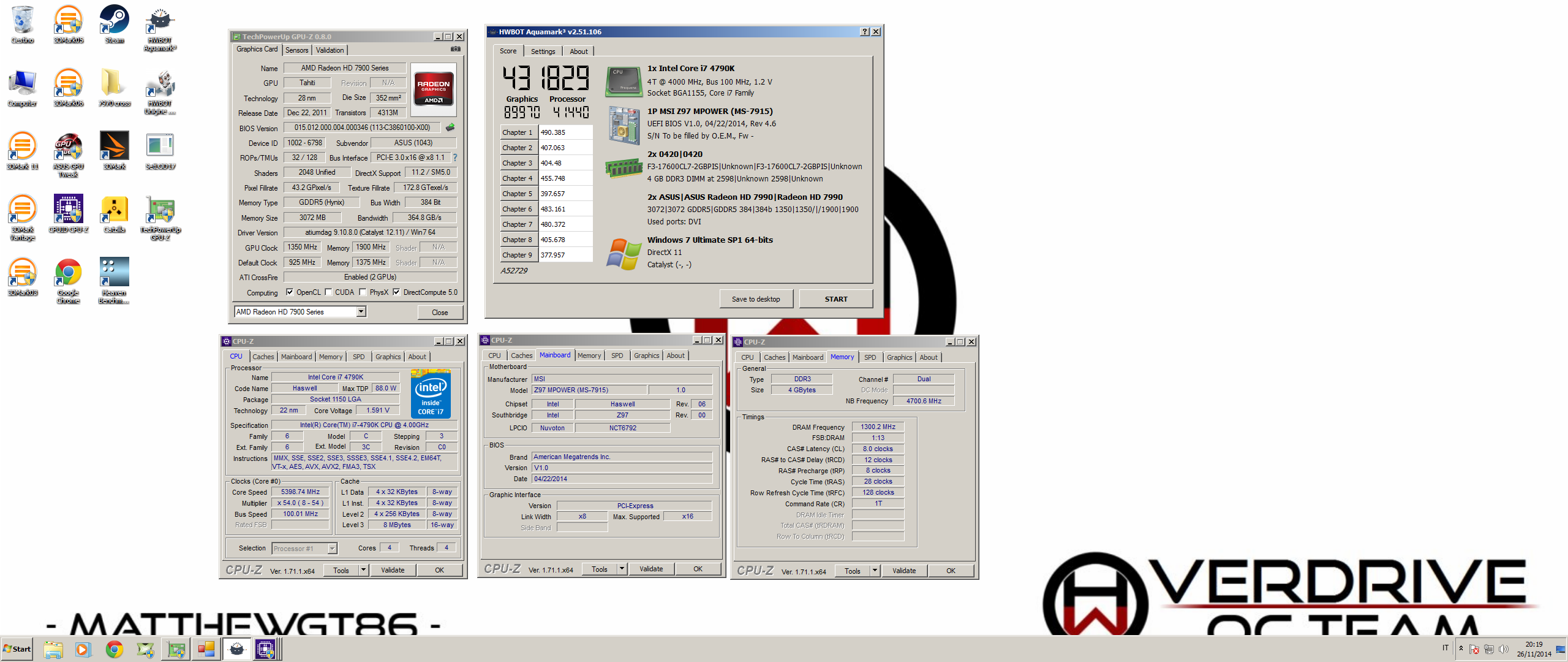Expand Tools dropdown in Memory CPU-Z window

tap(875, 571)
